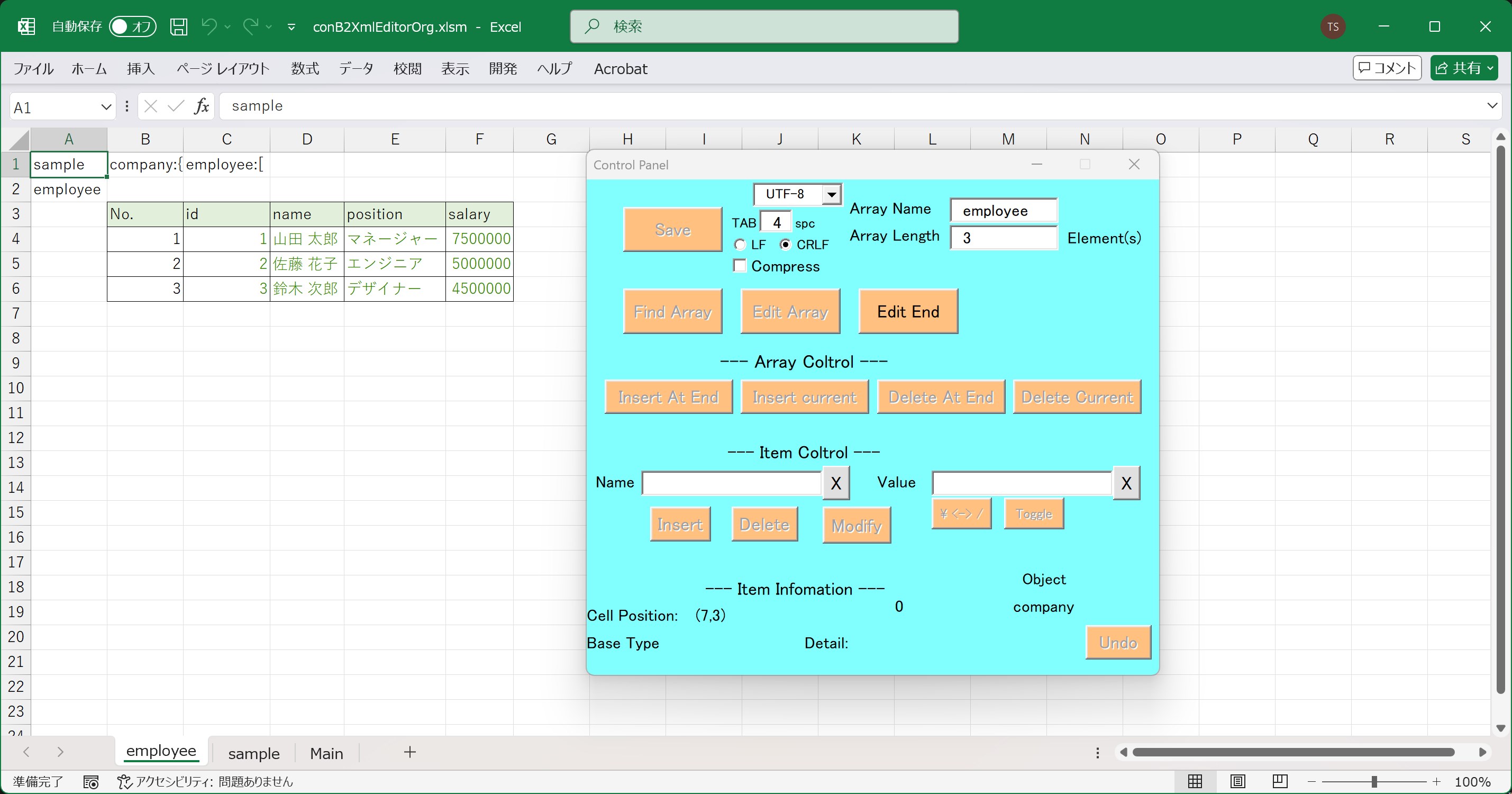The image size is (1512, 794).
Task: Click the insert function fx icon
Action: point(202,106)
